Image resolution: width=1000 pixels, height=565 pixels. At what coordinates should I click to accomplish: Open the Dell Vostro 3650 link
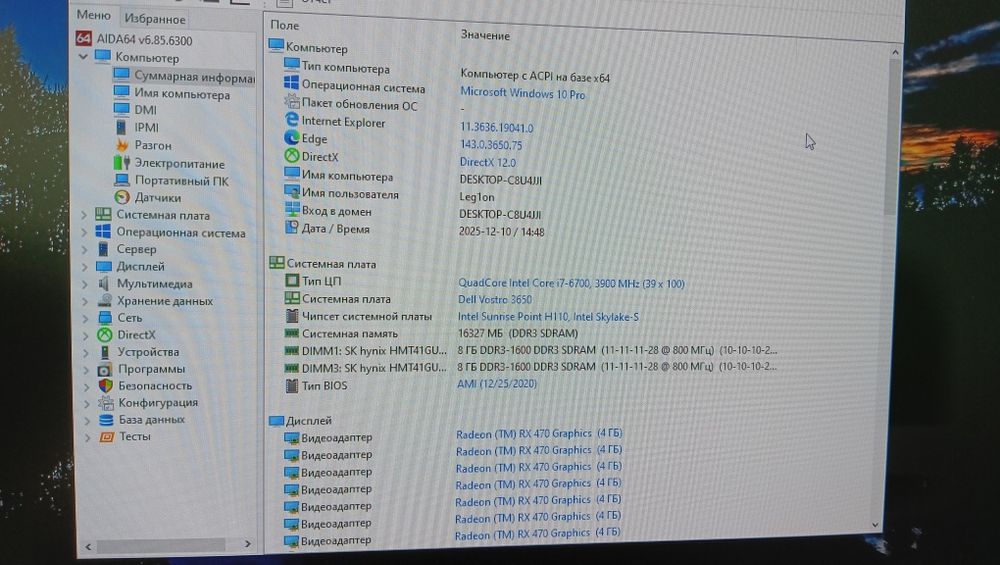point(495,299)
